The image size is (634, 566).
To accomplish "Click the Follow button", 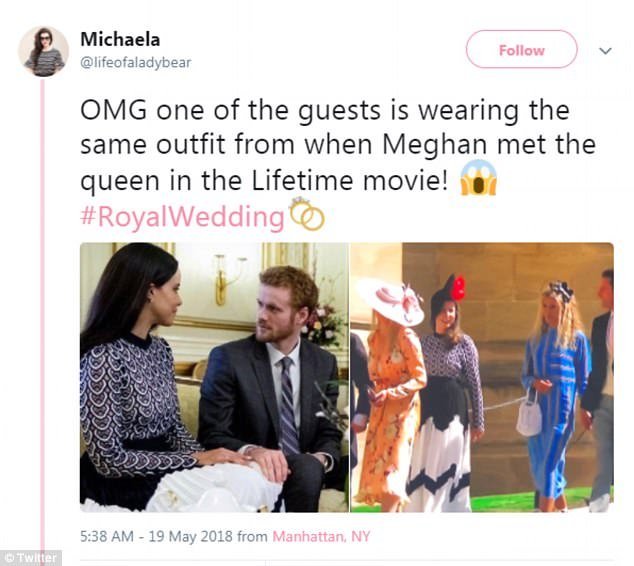I will pos(521,50).
